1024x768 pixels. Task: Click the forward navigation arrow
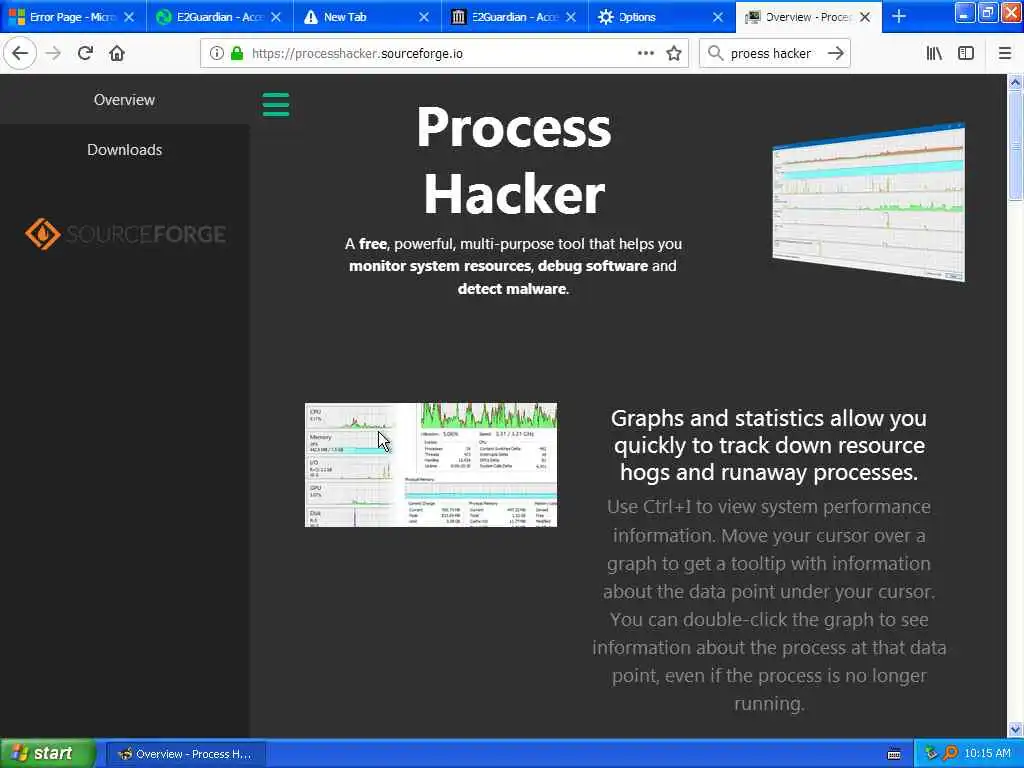[54, 53]
